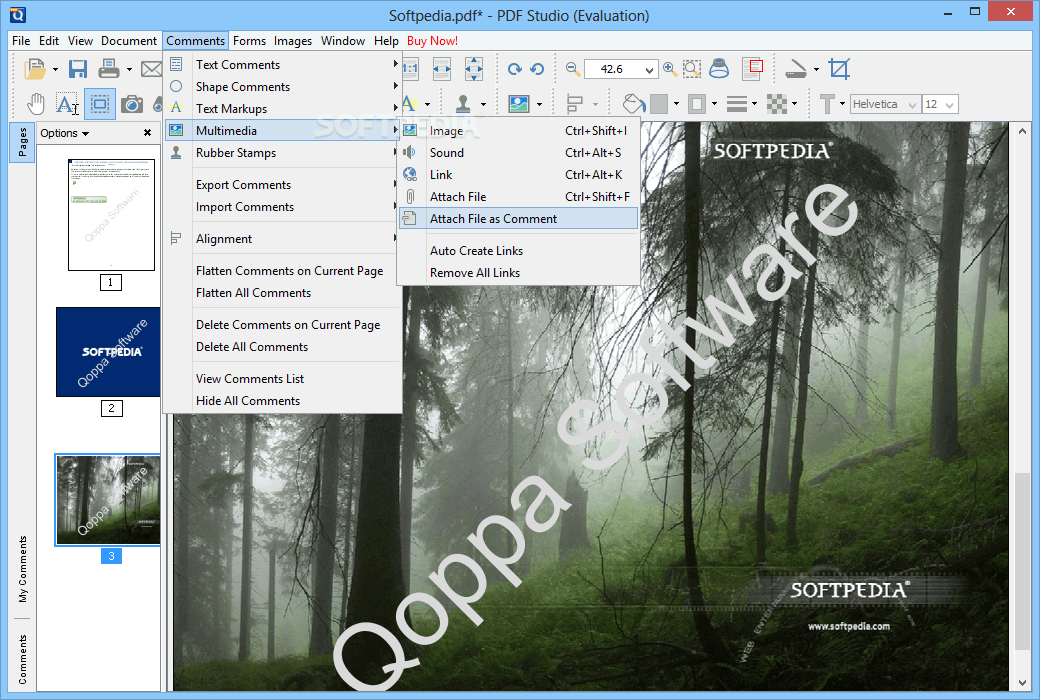Open the Forms menu
1040x700 pixels.
(249, 41)
